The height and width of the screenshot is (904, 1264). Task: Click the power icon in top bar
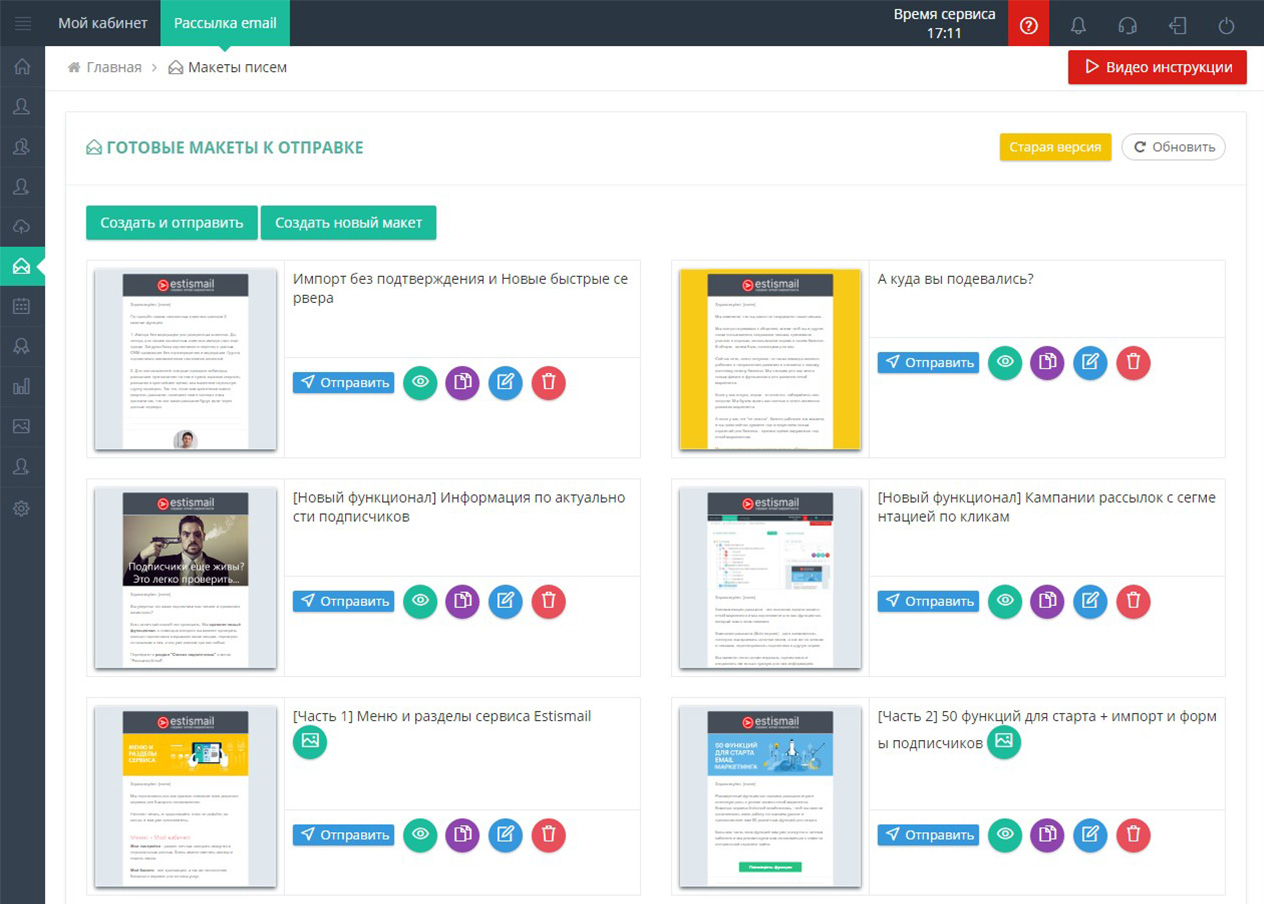tap(1226, 25)
